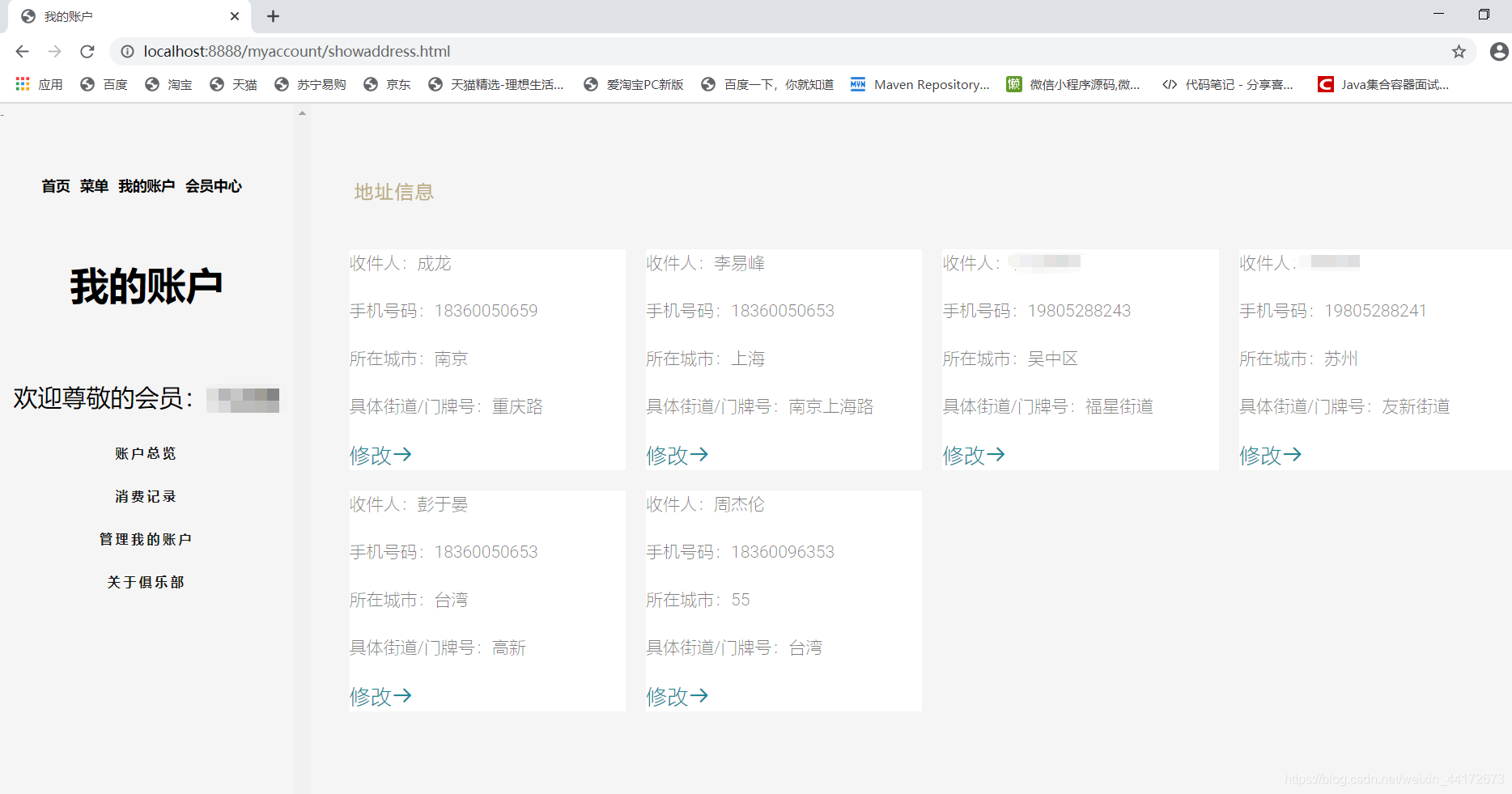Click 修改 on 周杰伦's address card
This screenshot has height=794, width=1512.
[x=677, y=697]
